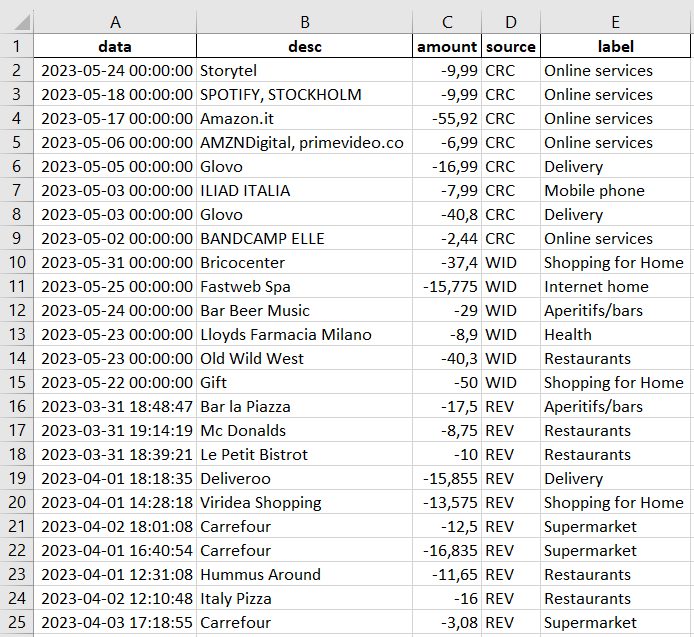Click the 'amount' header cell
The height and width of the screenshot is (637, 694).
click(x=447, y=46)
